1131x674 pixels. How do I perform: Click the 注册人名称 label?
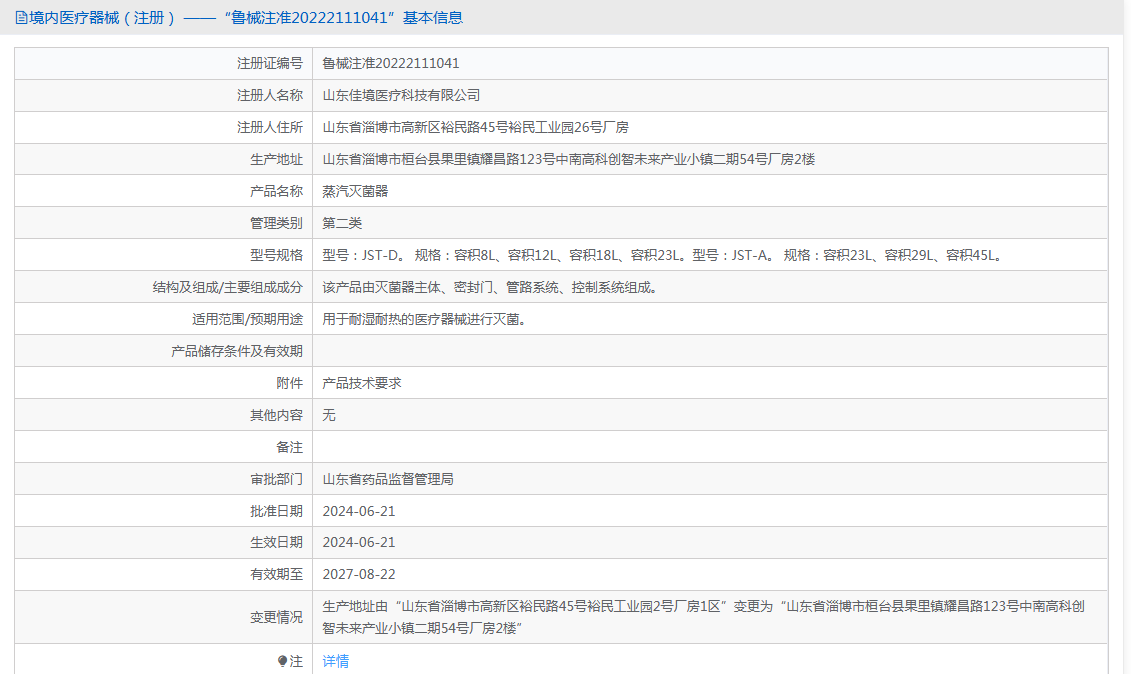(x=270, y=95)
